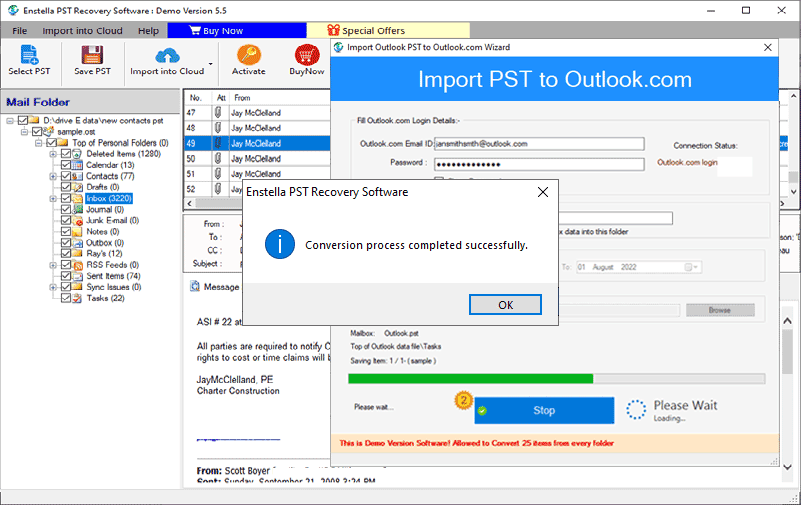Toggle the Junk E-mail checkbox
801x505 pixels.
pos(65,221)
